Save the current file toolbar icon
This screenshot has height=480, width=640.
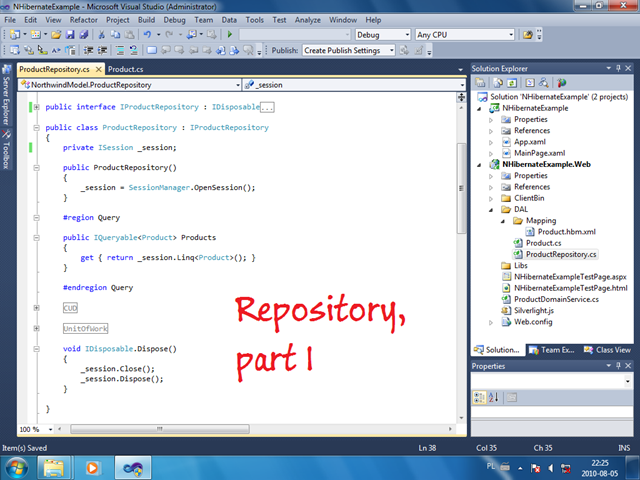(70, 35)
